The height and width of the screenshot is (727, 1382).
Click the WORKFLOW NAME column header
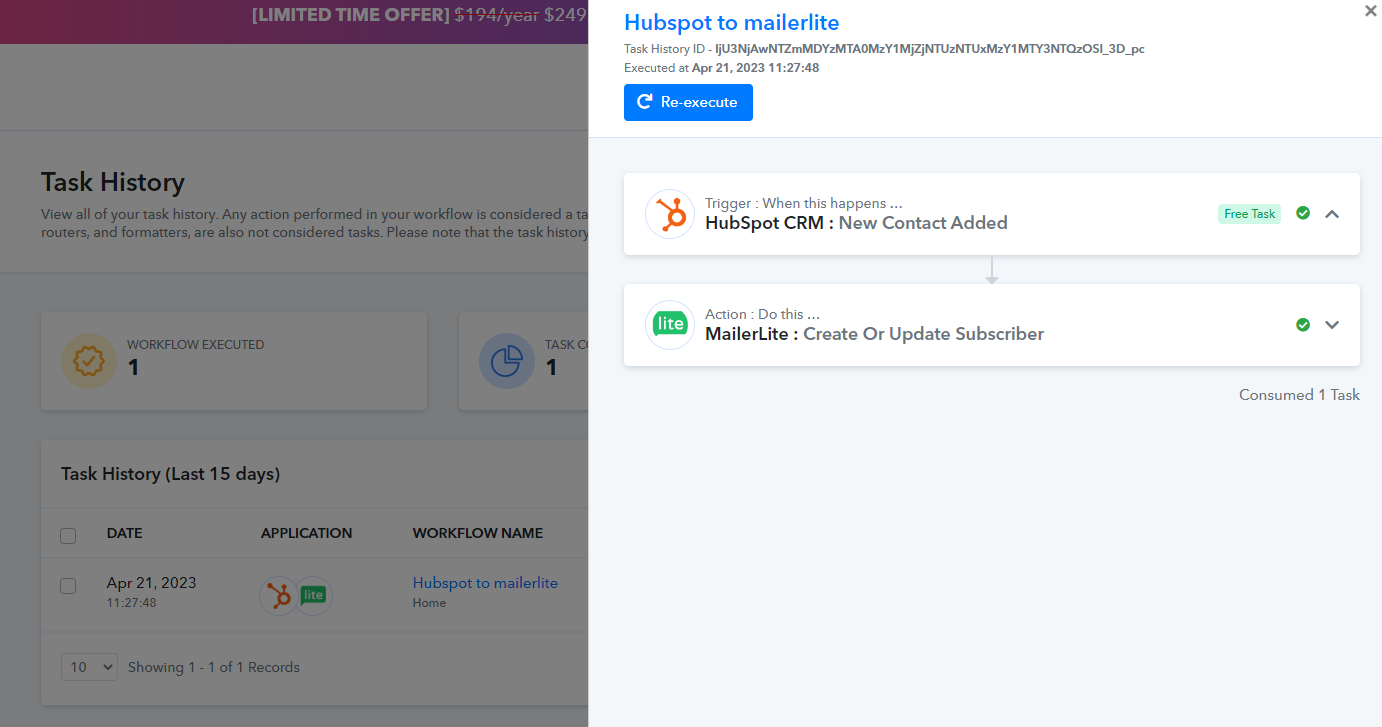click(x=478, y=533)
